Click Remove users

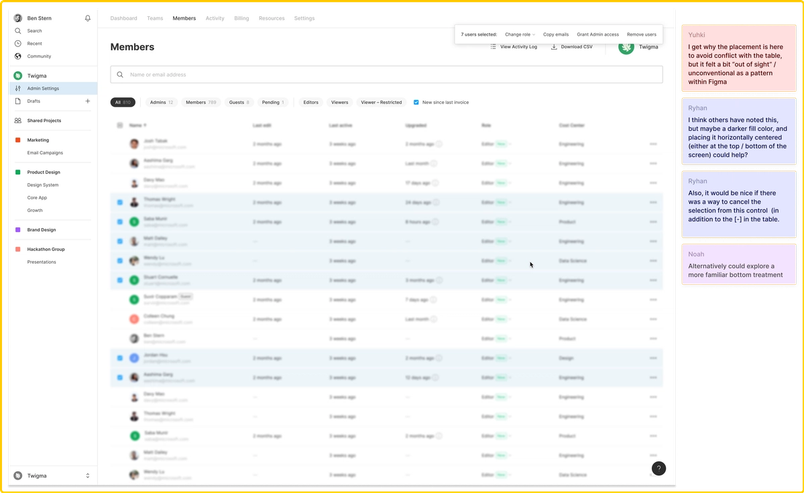tap(641, 34)
